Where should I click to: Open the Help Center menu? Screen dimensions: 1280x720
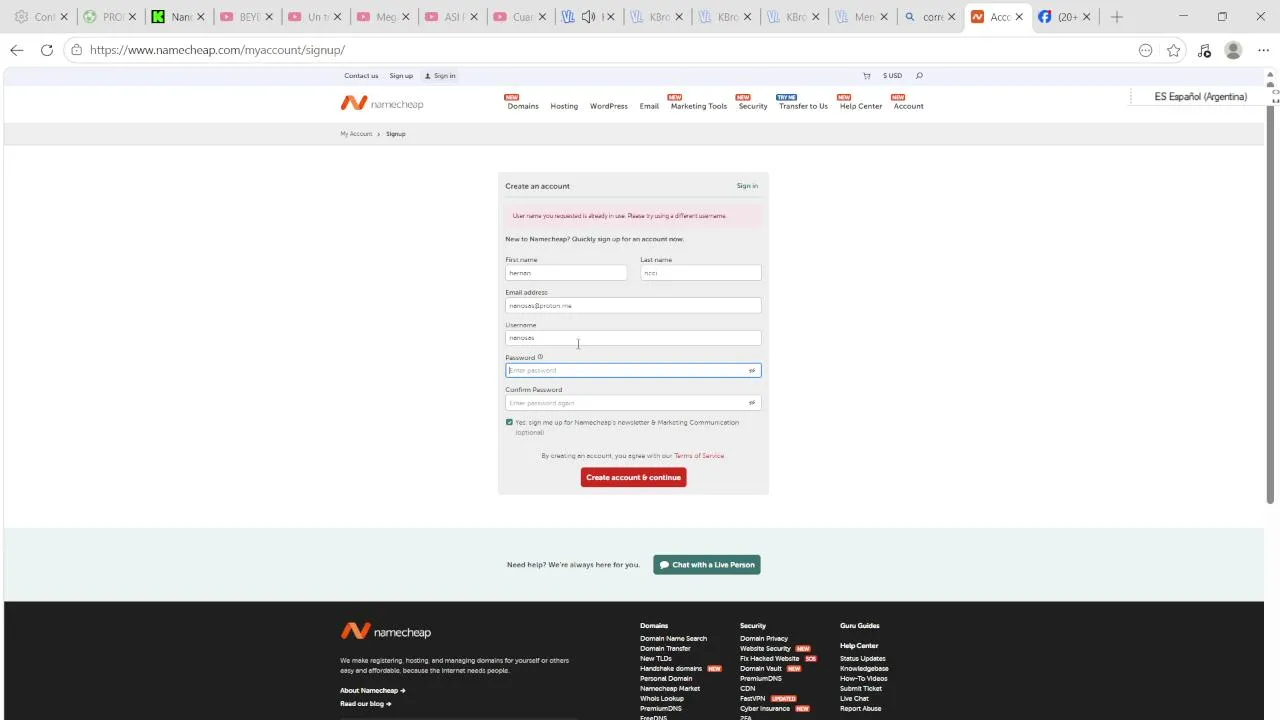click(x=861, y=106)
